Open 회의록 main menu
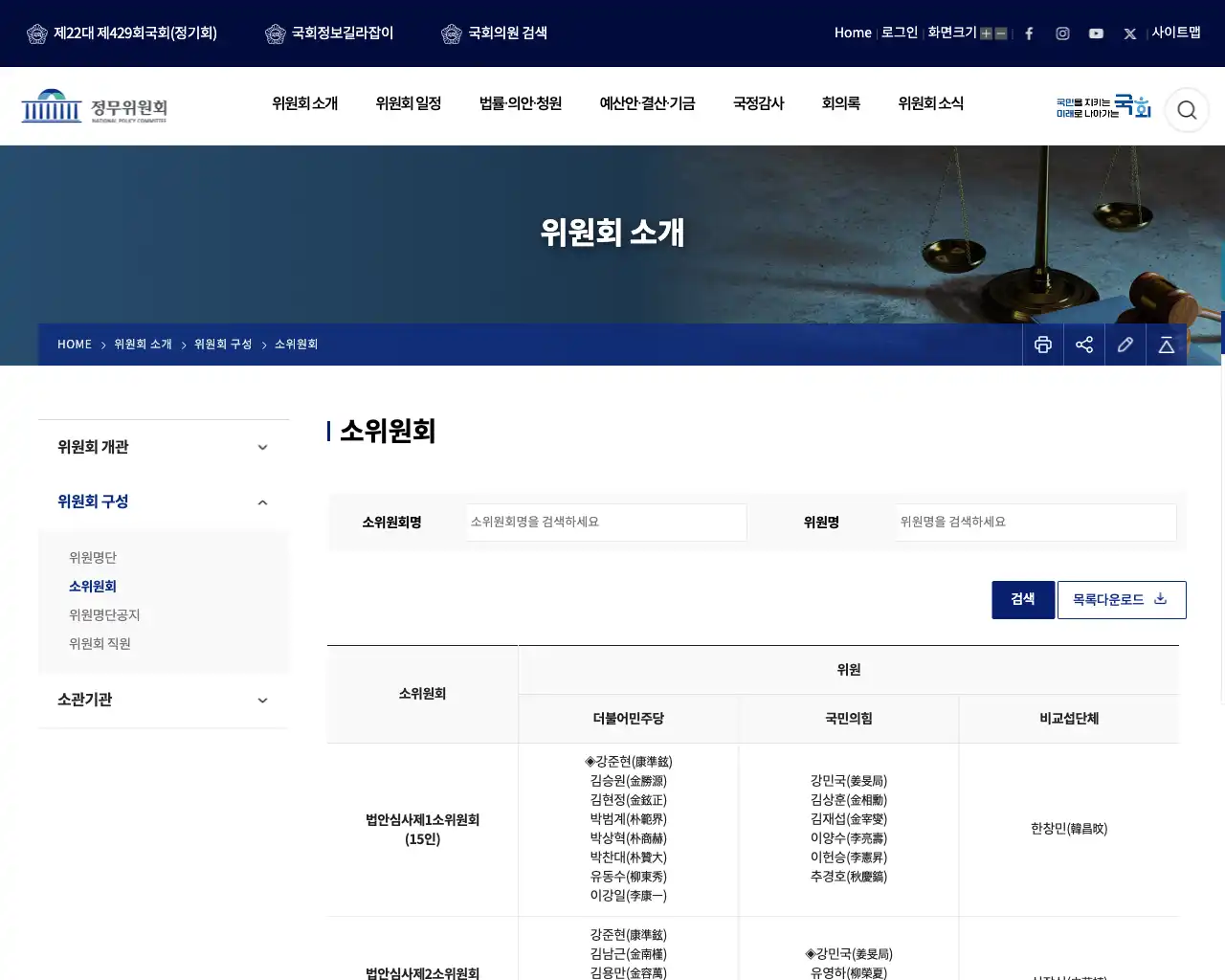Screen dimensions: 1225x980 click(841, 103)
